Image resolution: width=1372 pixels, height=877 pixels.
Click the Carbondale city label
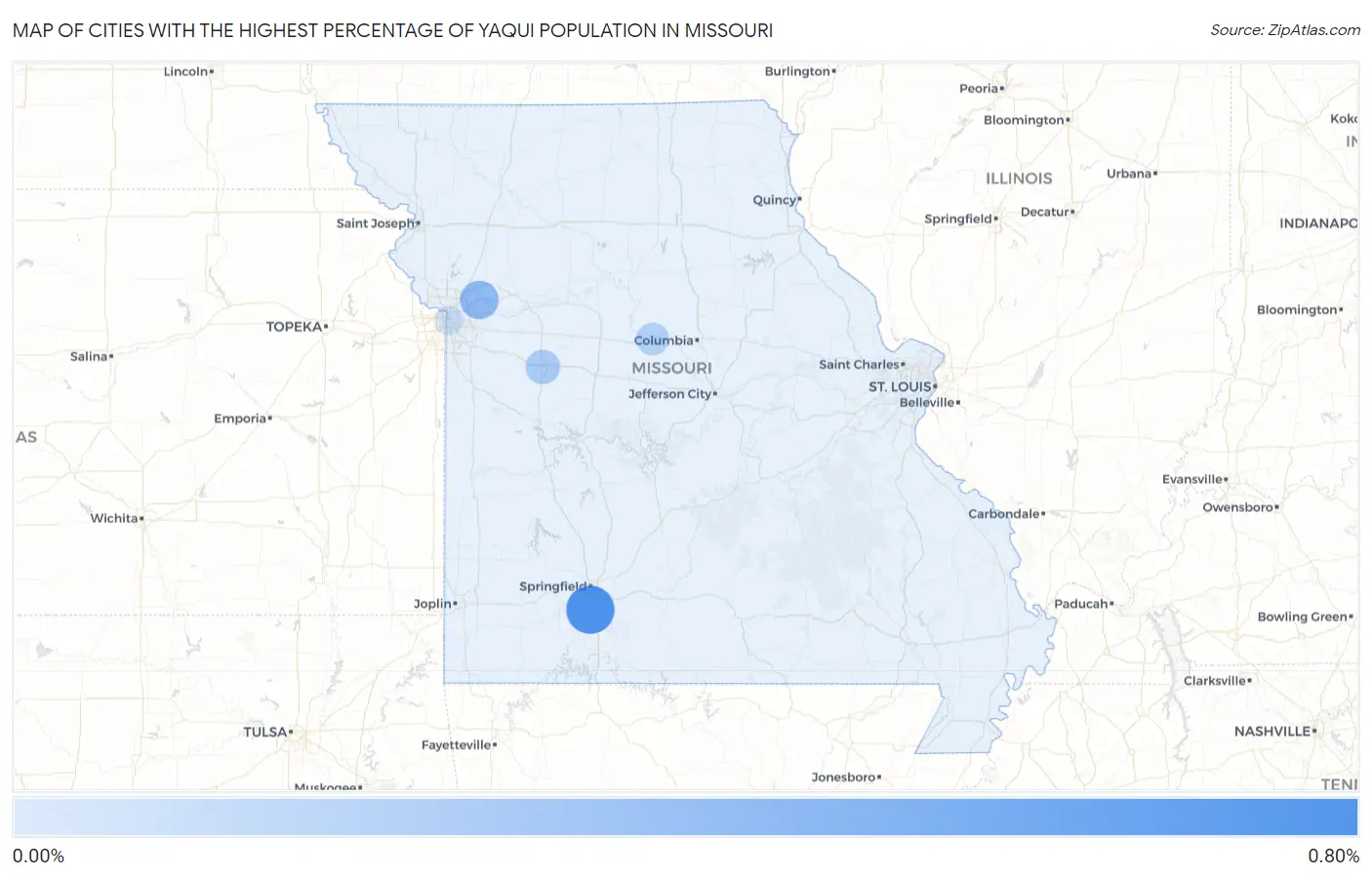pyautogui.click(x=1003, y=514)
